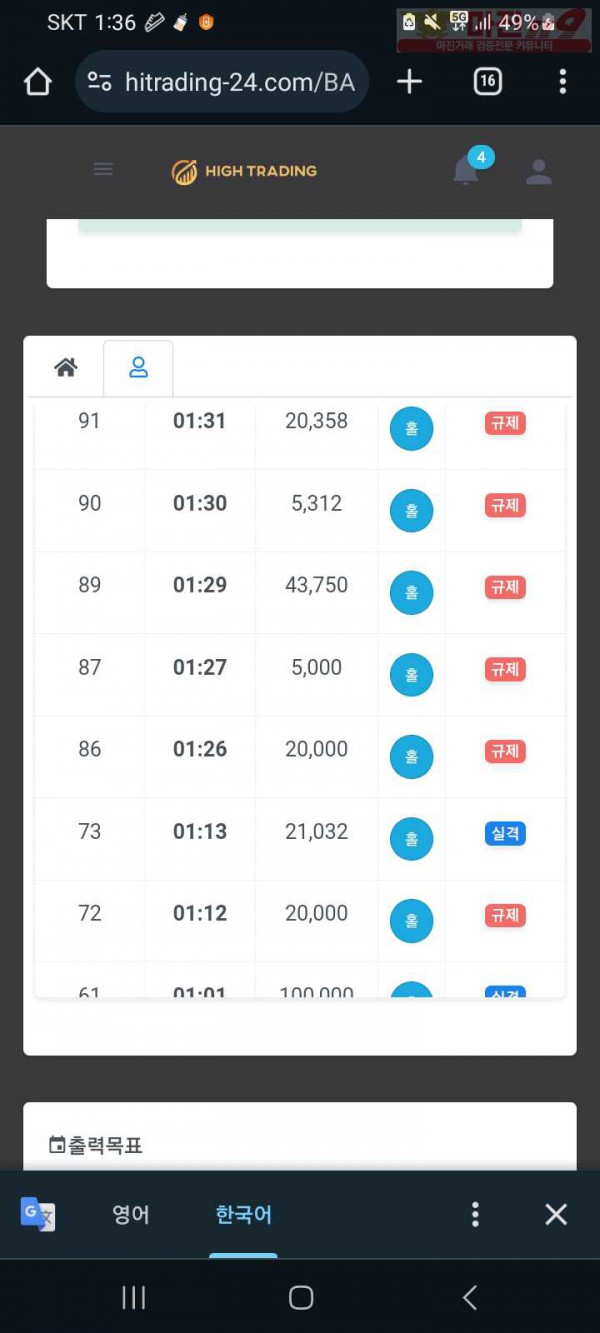Open the hamburger menu beside High Trading logo
The width and height of the screenshot is (600, 1333).
(103, 169)
